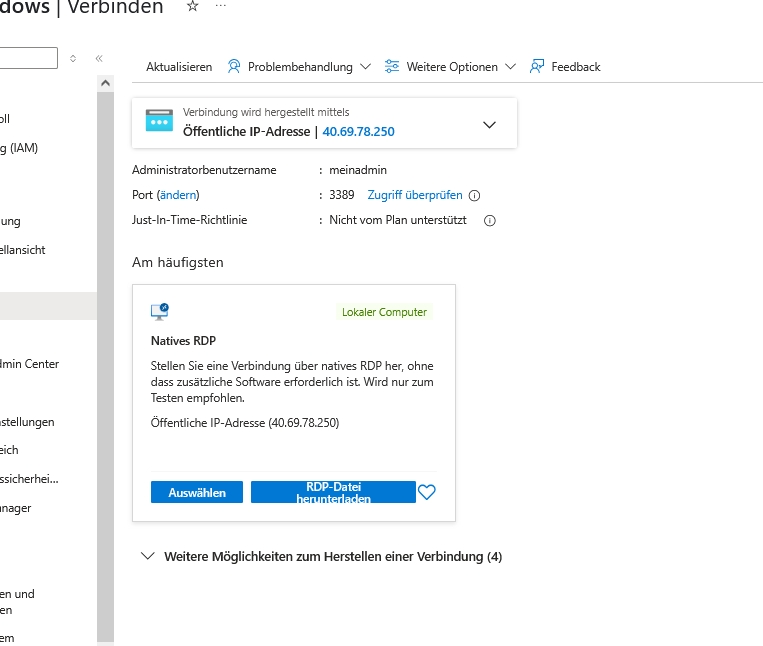Expand Weitere Möglichkeiten zum Herstellen einer Verbindung

[149, 556]
